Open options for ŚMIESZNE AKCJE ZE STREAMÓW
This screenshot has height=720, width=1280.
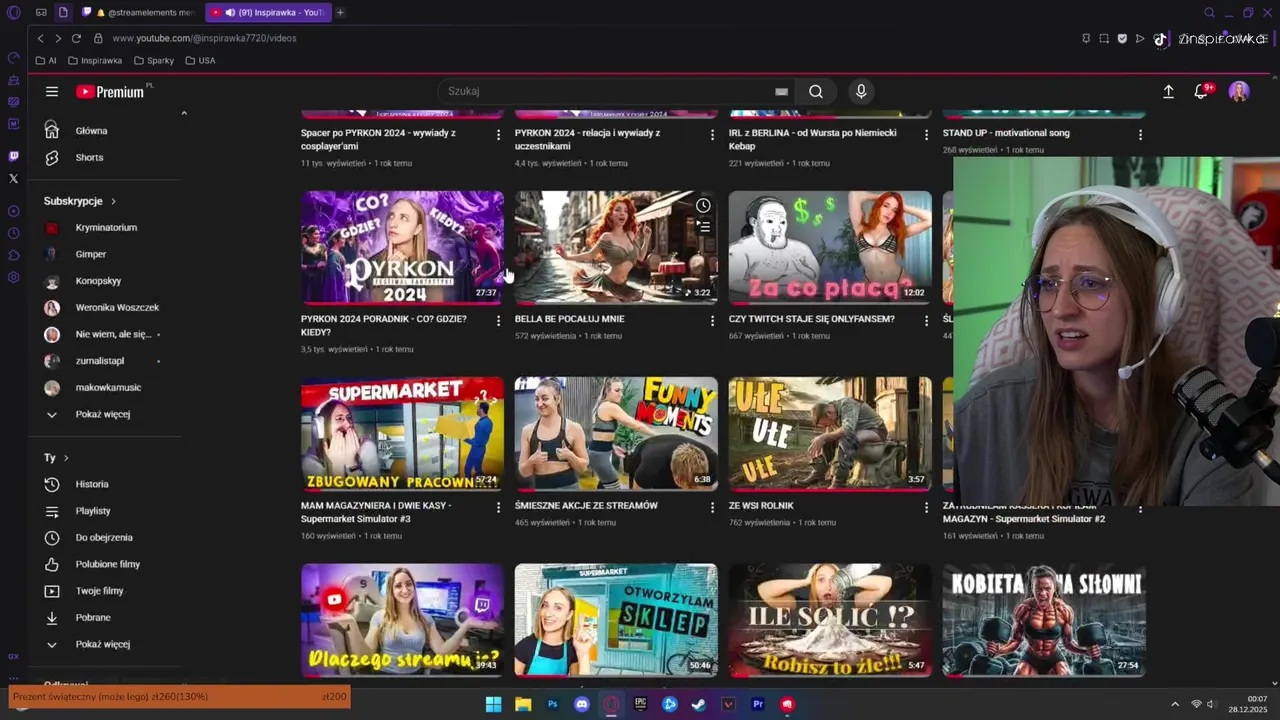712,508
